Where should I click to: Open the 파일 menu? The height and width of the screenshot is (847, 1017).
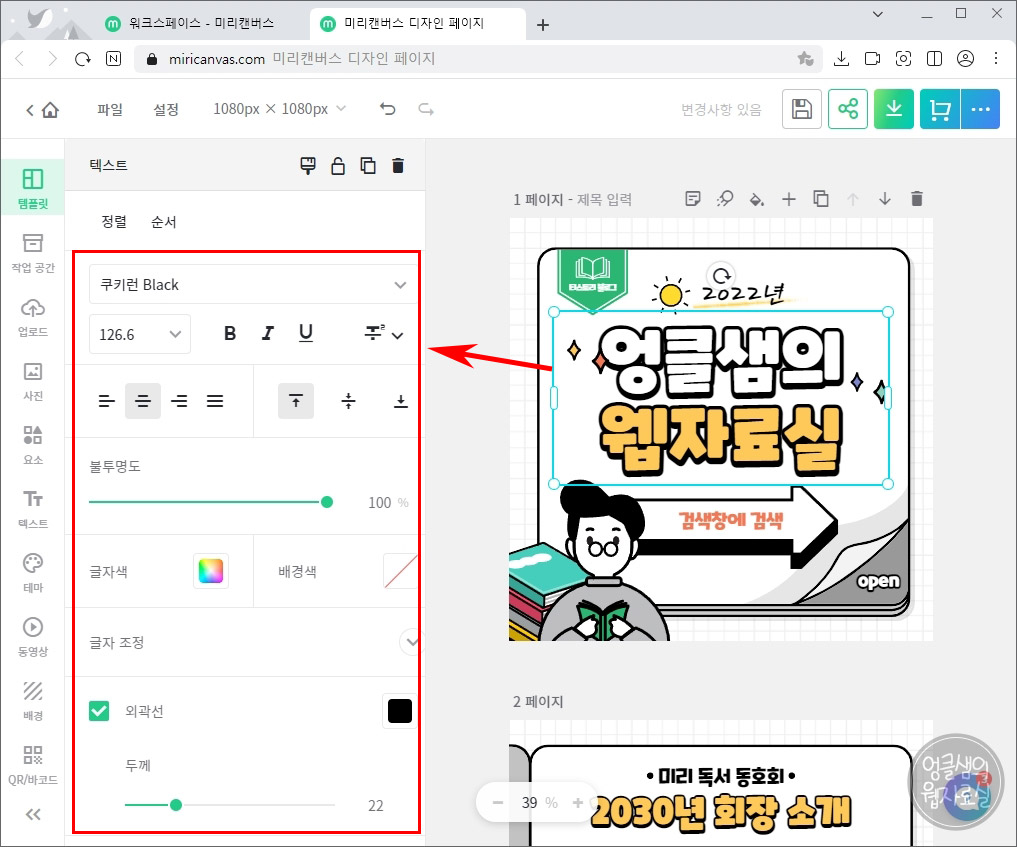pyautogui.click(x=109, y=109)
